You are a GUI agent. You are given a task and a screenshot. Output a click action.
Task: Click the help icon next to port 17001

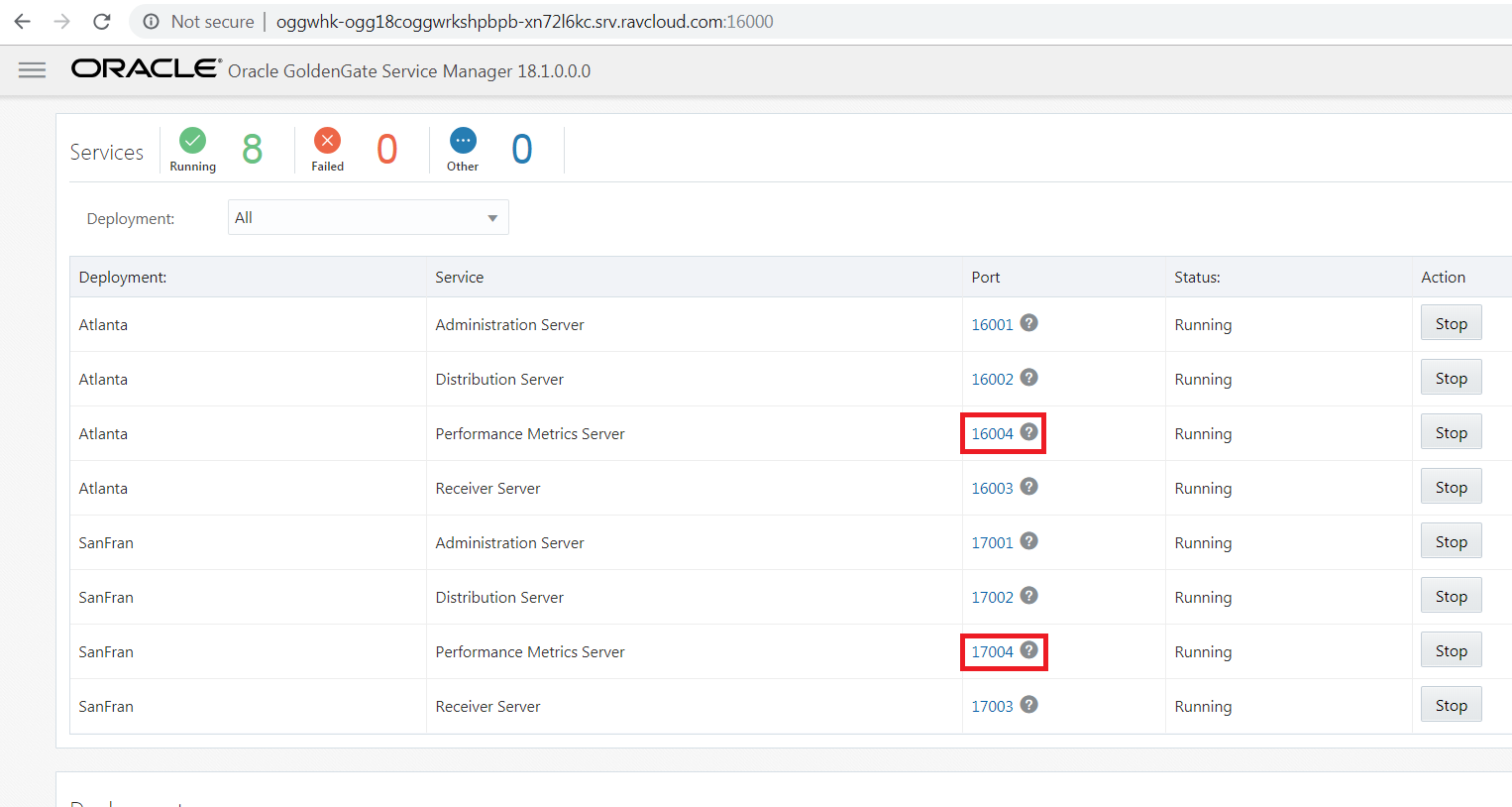pyautogui.click(x=1029, y=541)
